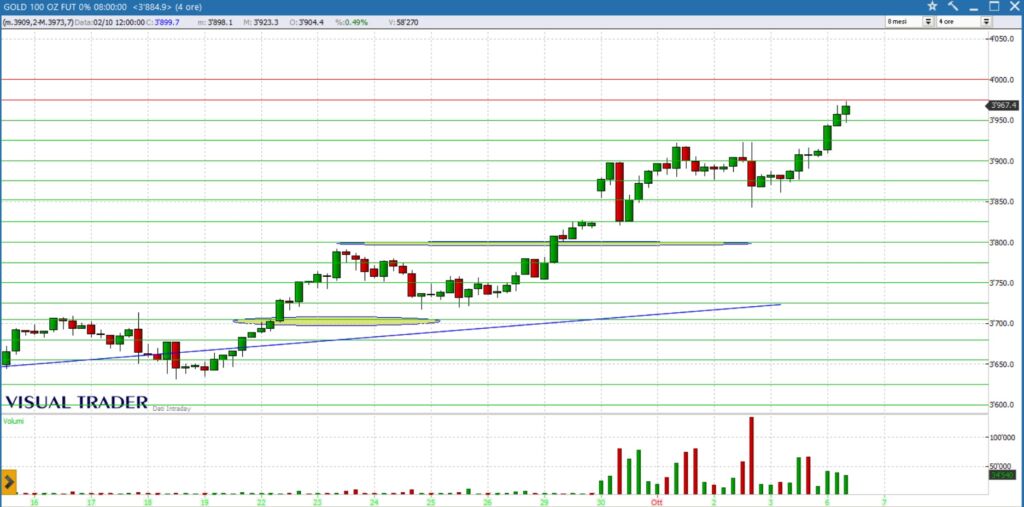
Task: Click the Visual Trader logo
Action: click(x=76, y=403)
